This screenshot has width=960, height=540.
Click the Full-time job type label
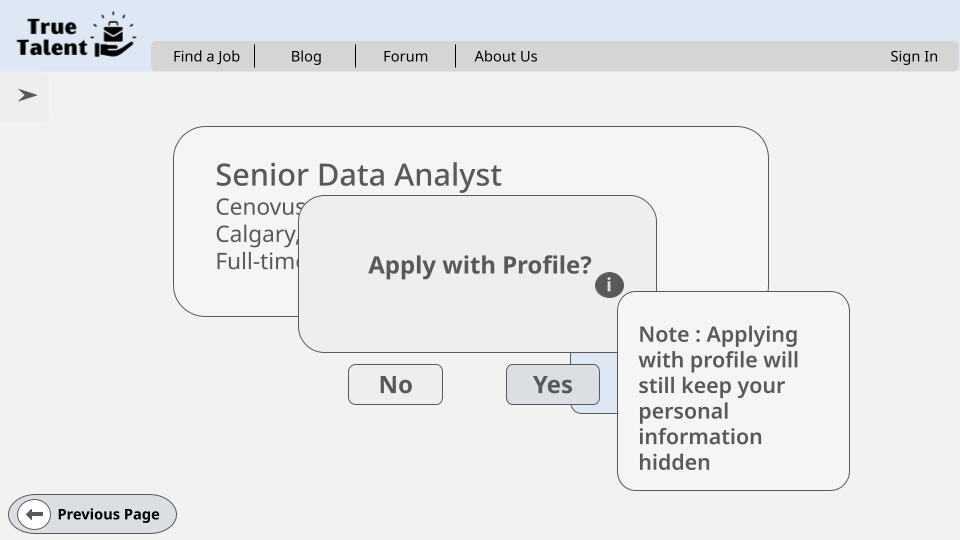(x=258, y=261)
